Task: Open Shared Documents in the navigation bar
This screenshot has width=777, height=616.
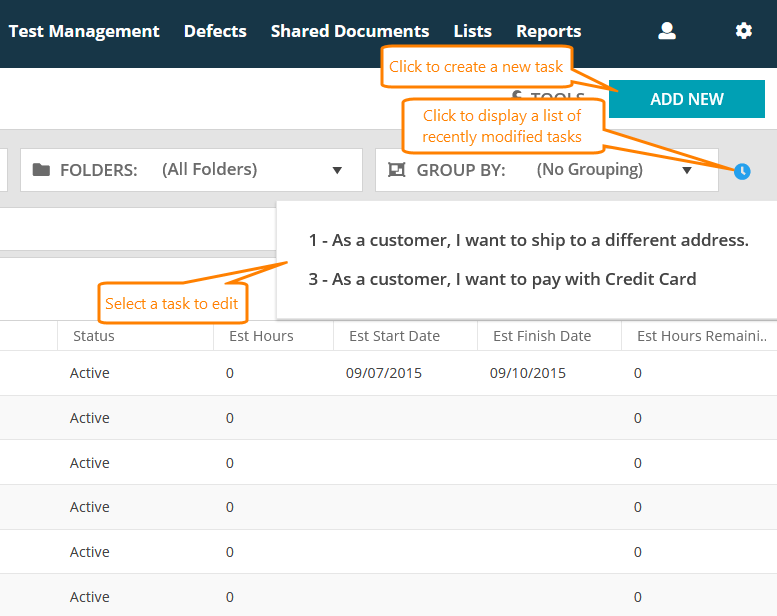Action: [x=350, y=31]
